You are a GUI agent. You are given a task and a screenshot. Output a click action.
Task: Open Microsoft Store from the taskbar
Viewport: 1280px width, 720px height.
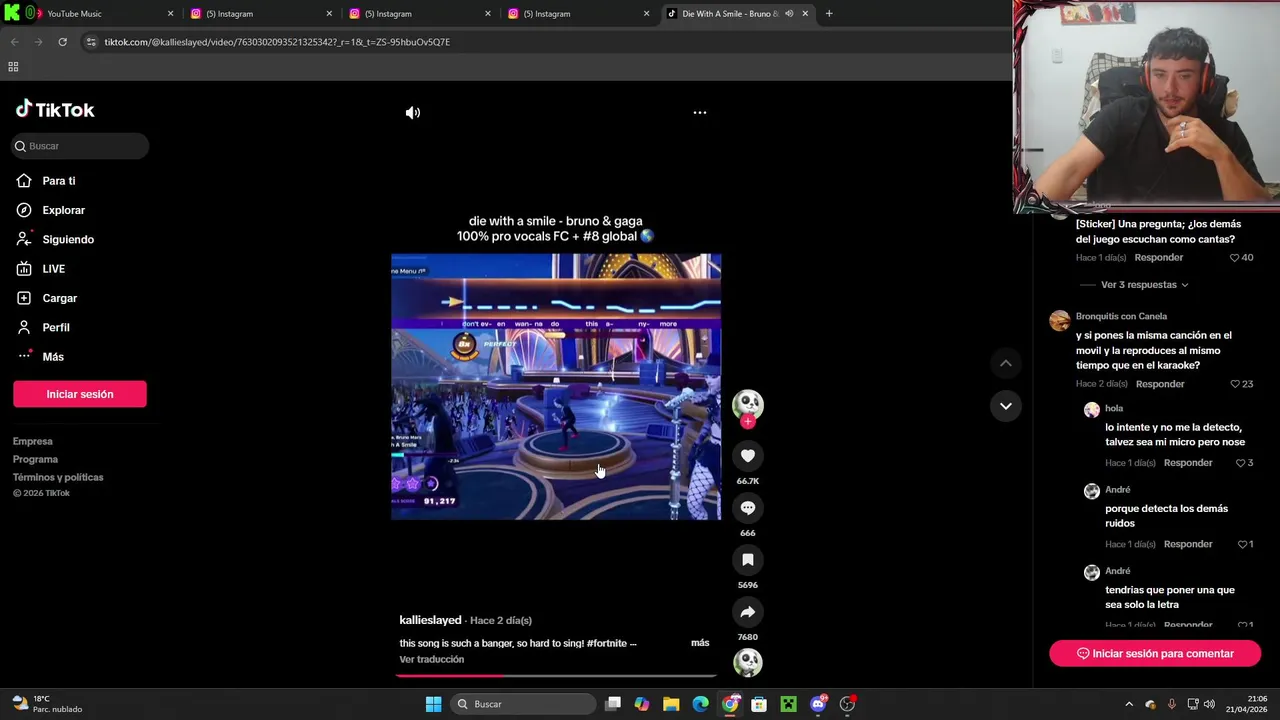(x=759, y=704)
